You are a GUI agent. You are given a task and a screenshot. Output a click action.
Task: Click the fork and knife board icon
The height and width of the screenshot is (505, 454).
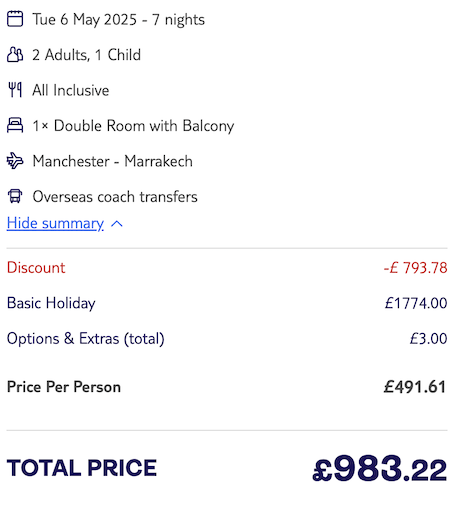[x=15, y=90]
